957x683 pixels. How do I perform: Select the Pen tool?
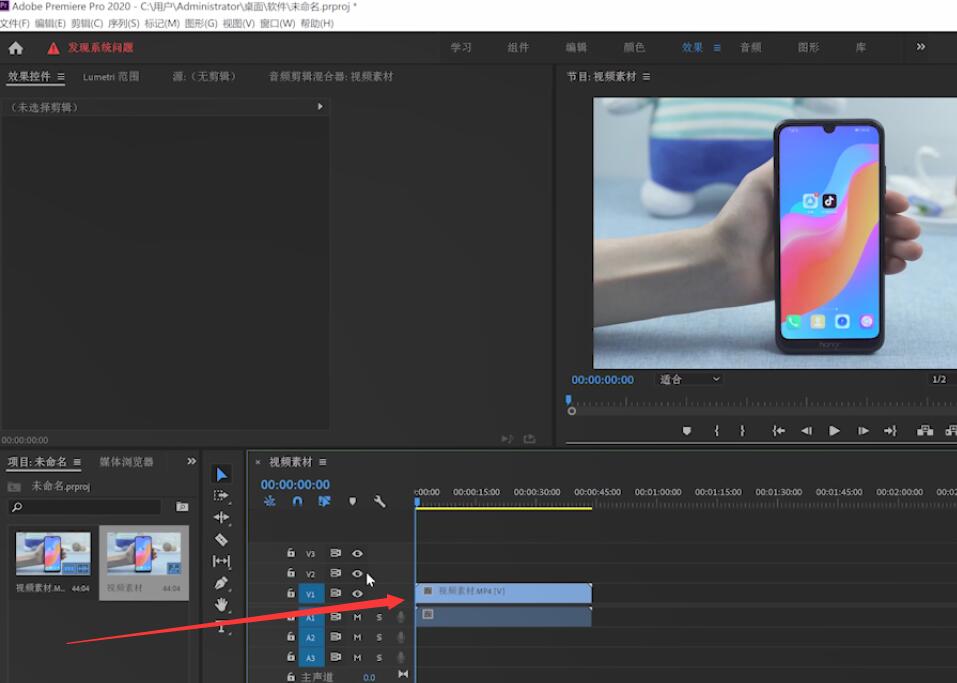tap(222, 583)
